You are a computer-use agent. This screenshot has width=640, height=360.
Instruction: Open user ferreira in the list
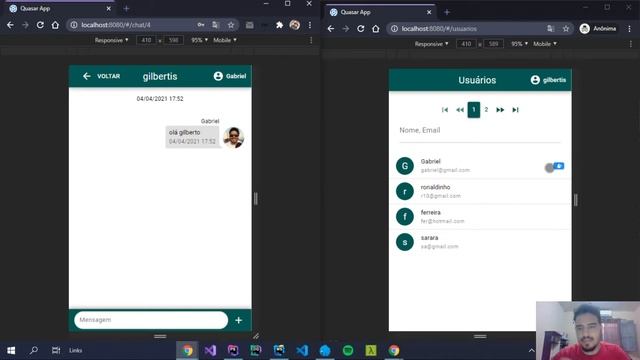click(480, 216)
